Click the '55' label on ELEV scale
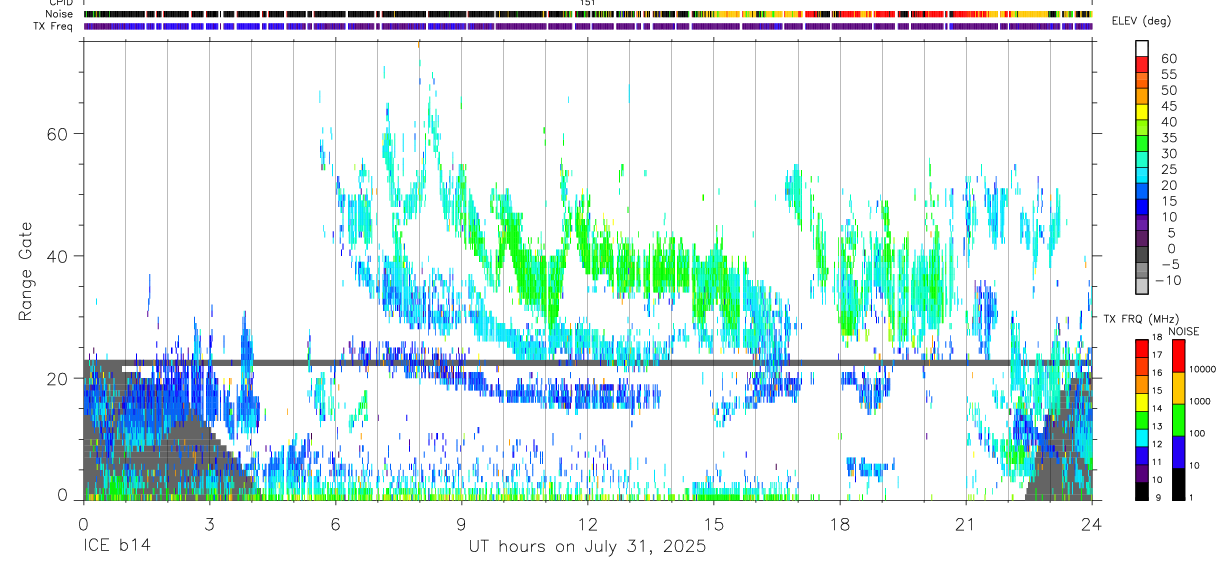Image resolution: width=1228 pixels, height=567 pixels. (1168, 74)
